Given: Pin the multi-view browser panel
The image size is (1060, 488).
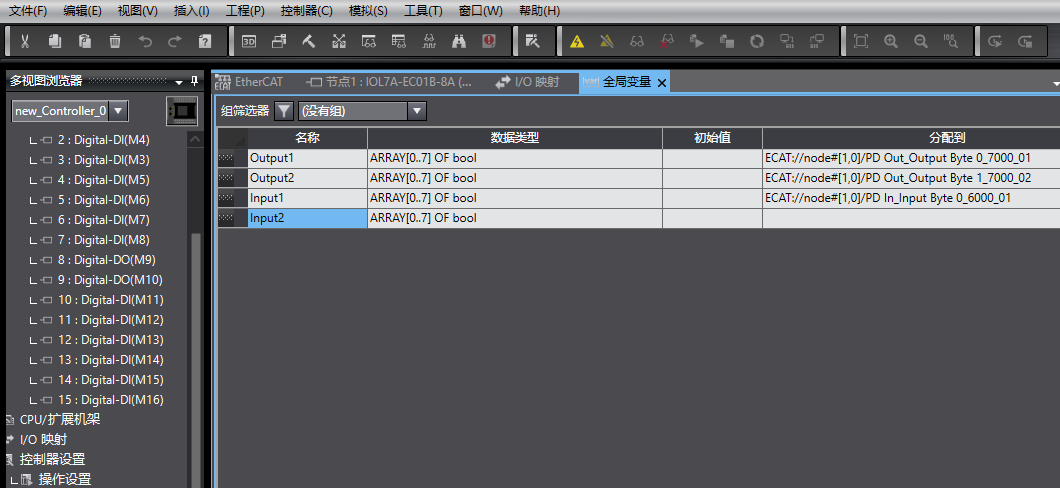Looking at the screenshot, I should pos(195,81).
